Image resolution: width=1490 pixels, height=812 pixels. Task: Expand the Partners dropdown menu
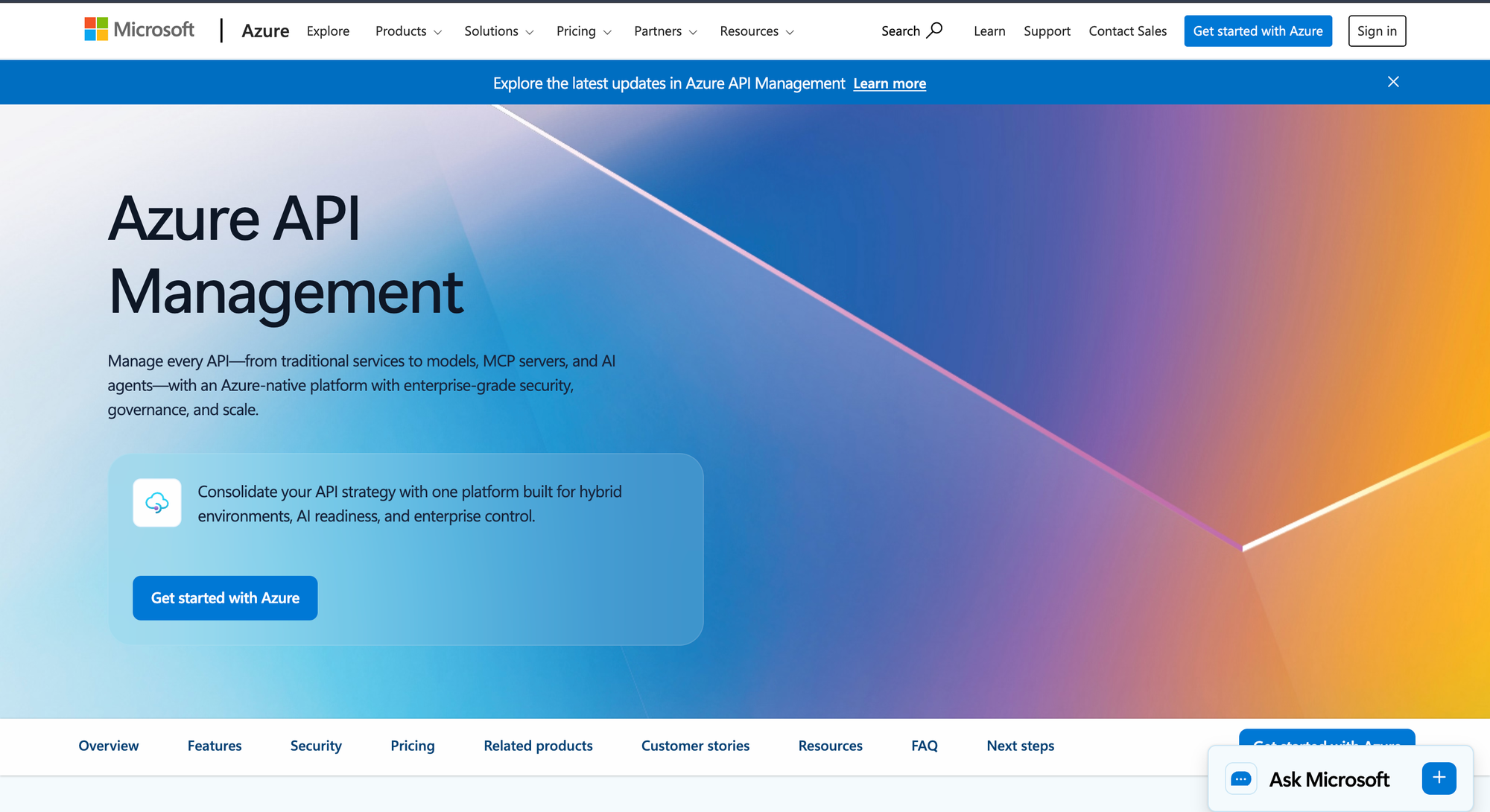click(666, 31)
